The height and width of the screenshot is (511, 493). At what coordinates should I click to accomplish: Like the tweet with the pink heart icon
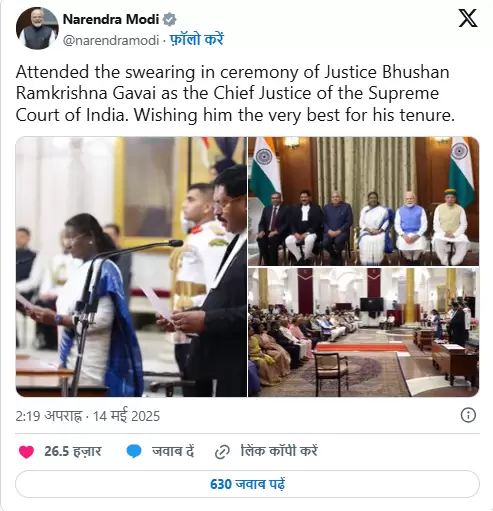point(26,452)
